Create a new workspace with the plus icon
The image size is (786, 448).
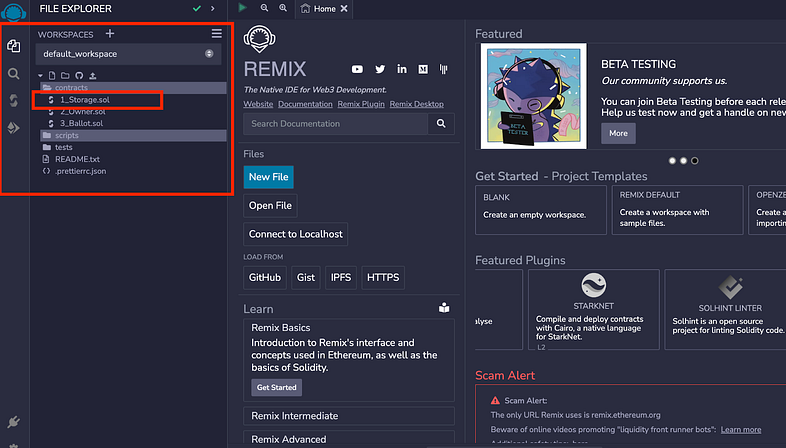110,34
